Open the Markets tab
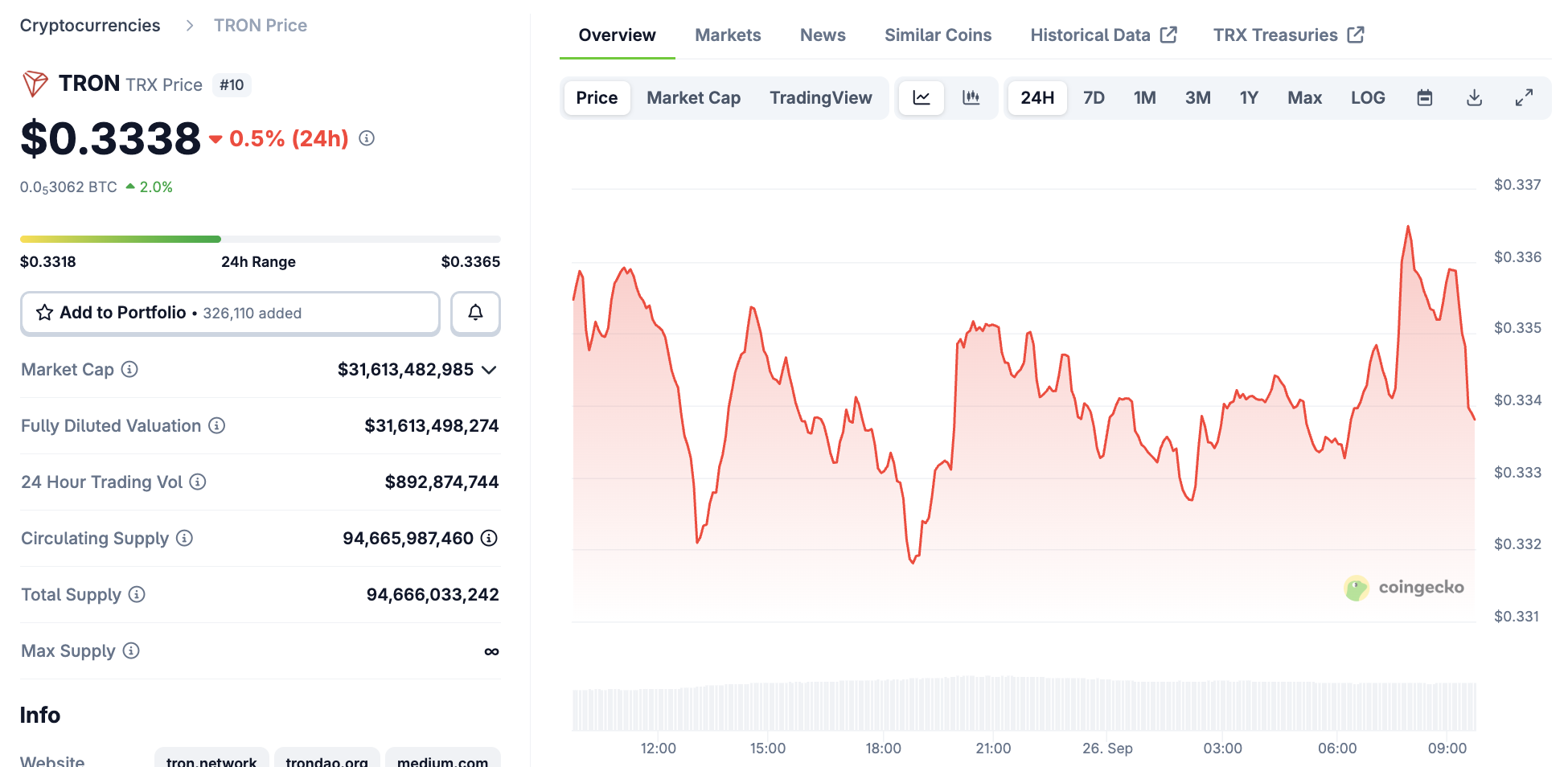 pos(728,35)
